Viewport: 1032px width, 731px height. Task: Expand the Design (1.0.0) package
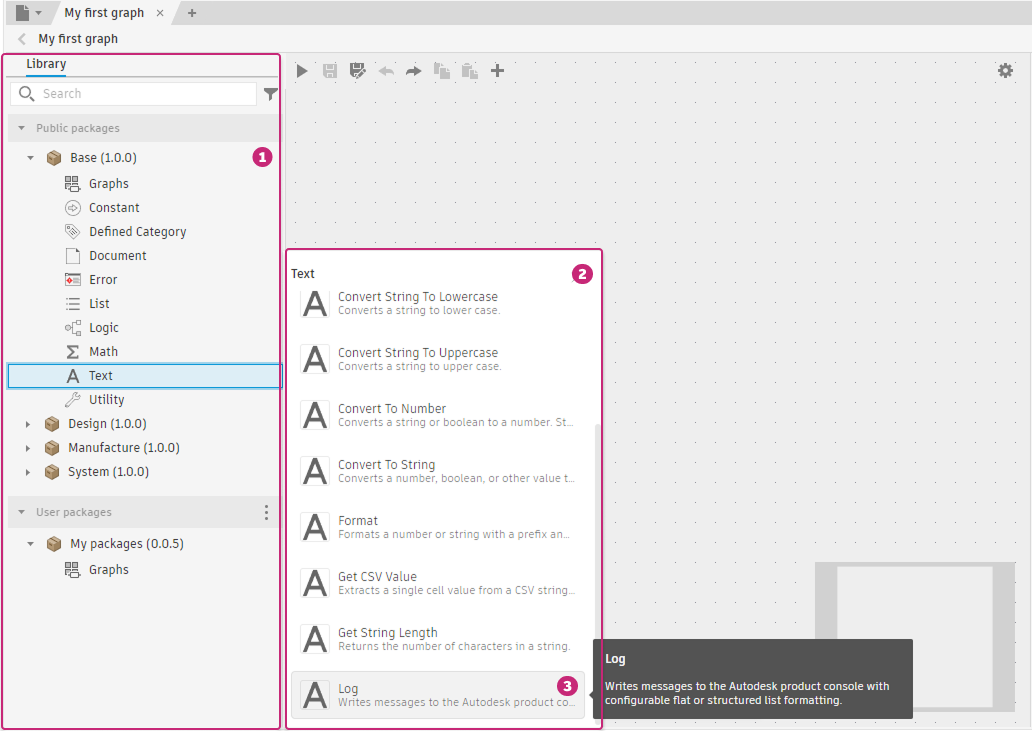click(x=28, y=424)
